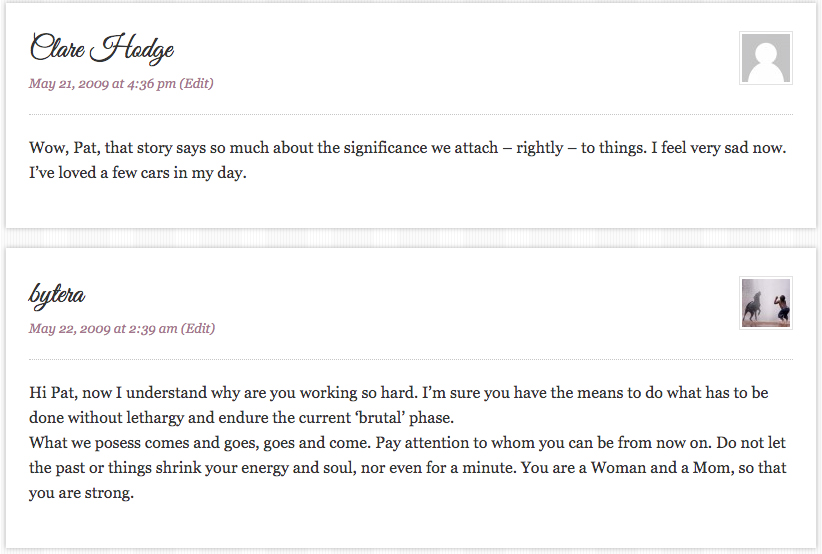
Task: Click the May 21, 2009 at 4:36 pm permalink
Action: coord(102,83)
